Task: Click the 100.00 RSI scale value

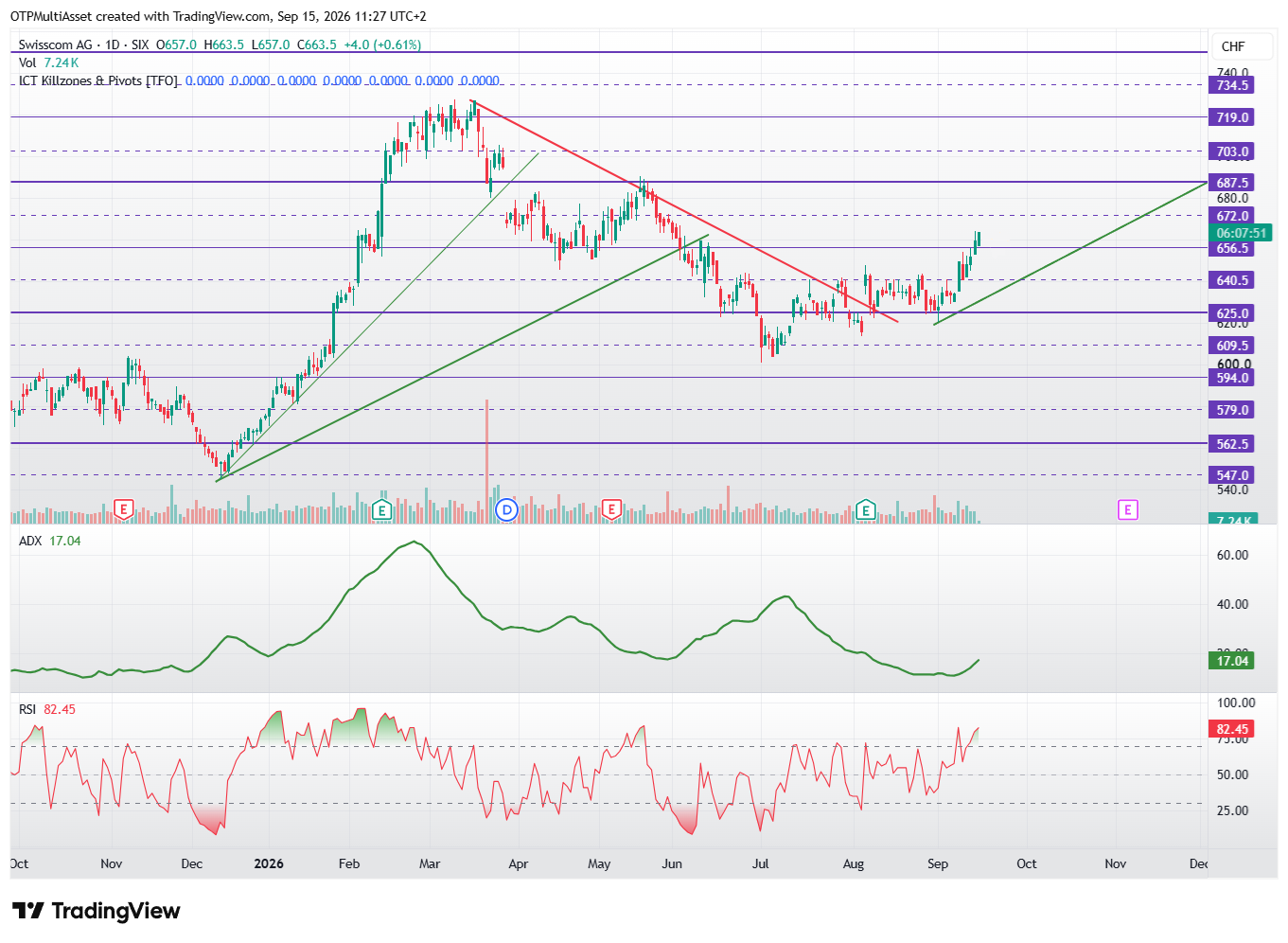Action: tap(1236, 703)
